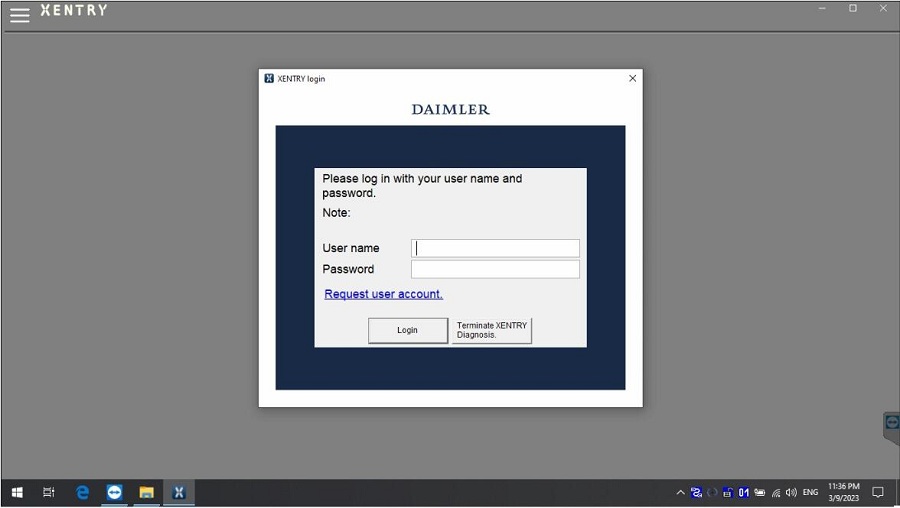900x508 pixels.
Task: Click the blue 01 tray icon
Action: [744, 493]
